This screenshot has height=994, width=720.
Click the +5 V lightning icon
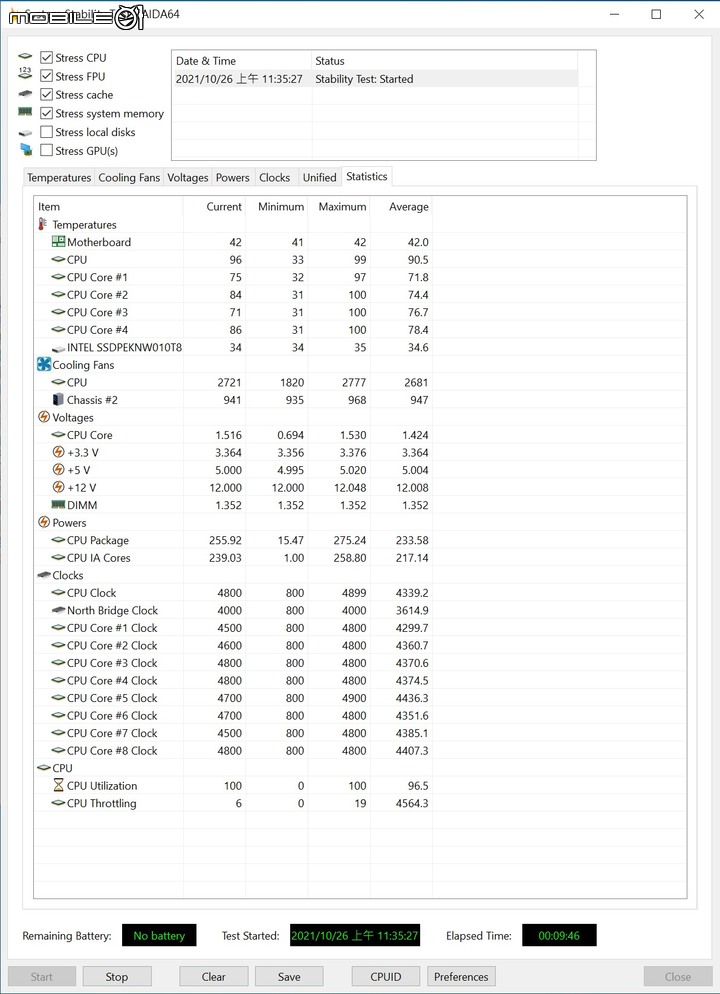pyautogui.click(x=58, y=470)
